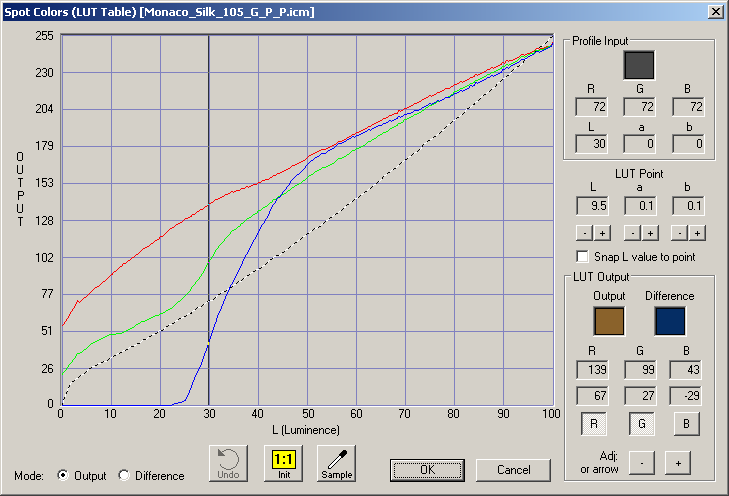Click the Profile Input a field
Screen dimensions: 729x496
click(640, 144)
